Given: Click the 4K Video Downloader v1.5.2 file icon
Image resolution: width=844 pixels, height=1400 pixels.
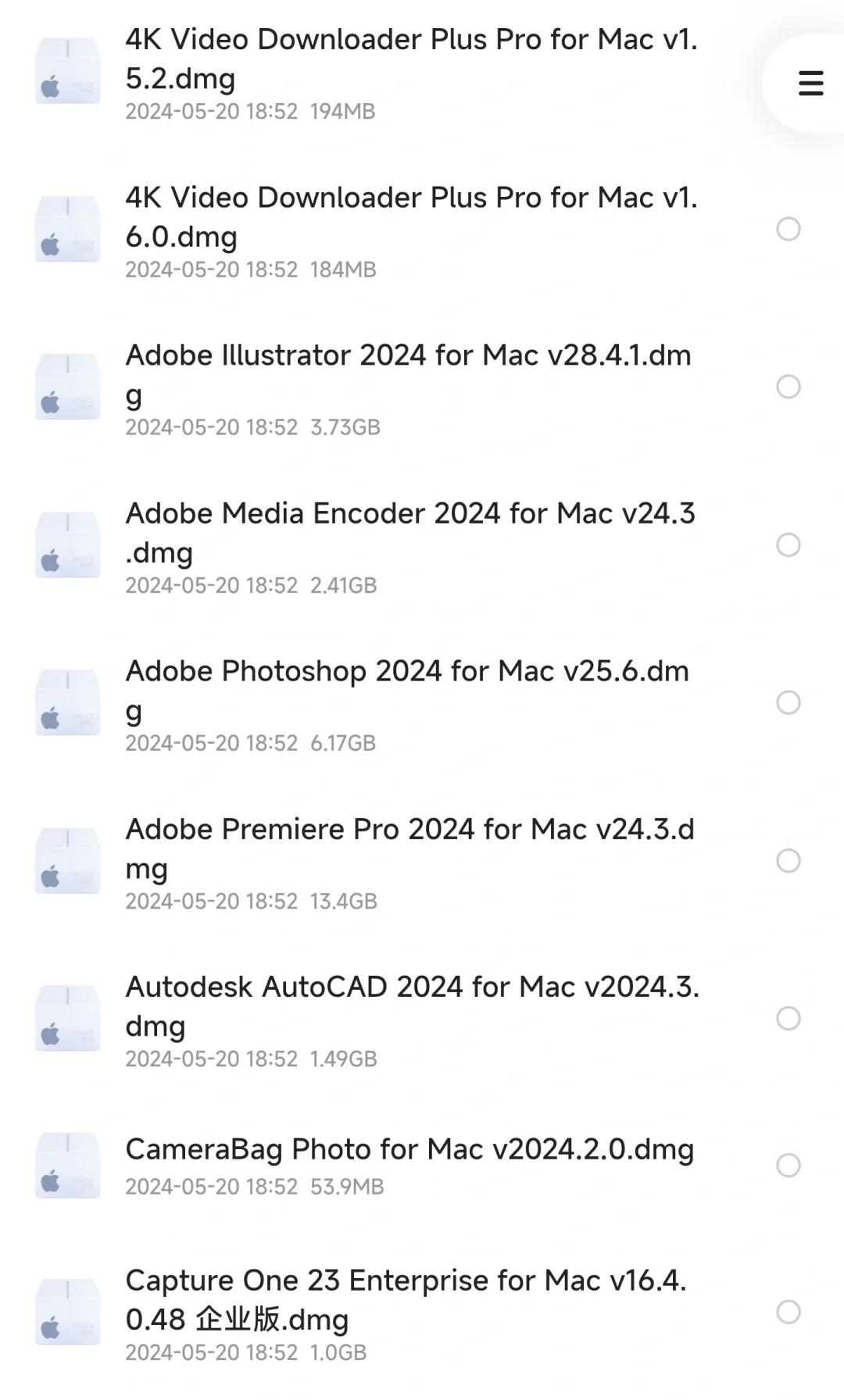Looking at the screenshot, I should 68,71.
